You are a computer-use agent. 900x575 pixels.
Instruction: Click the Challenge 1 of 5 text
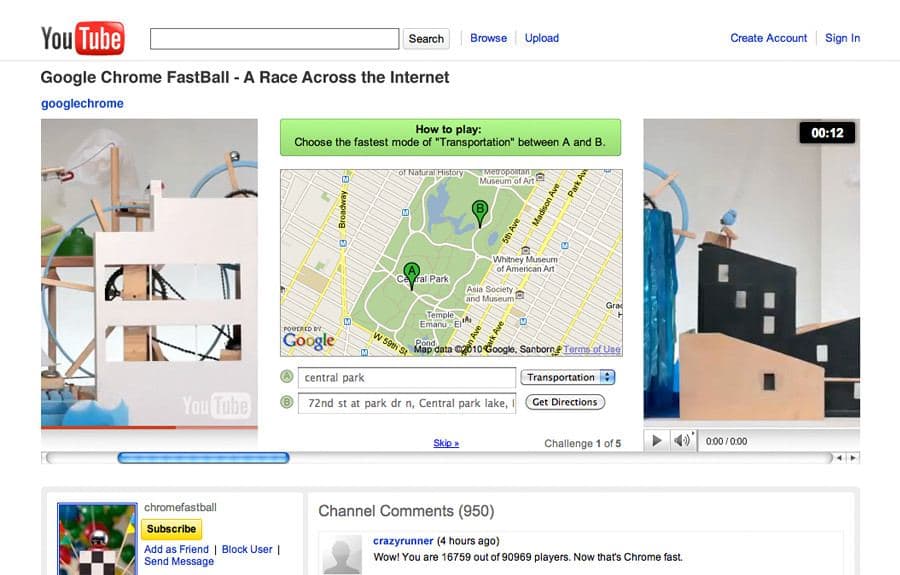(x=583, y=444)
